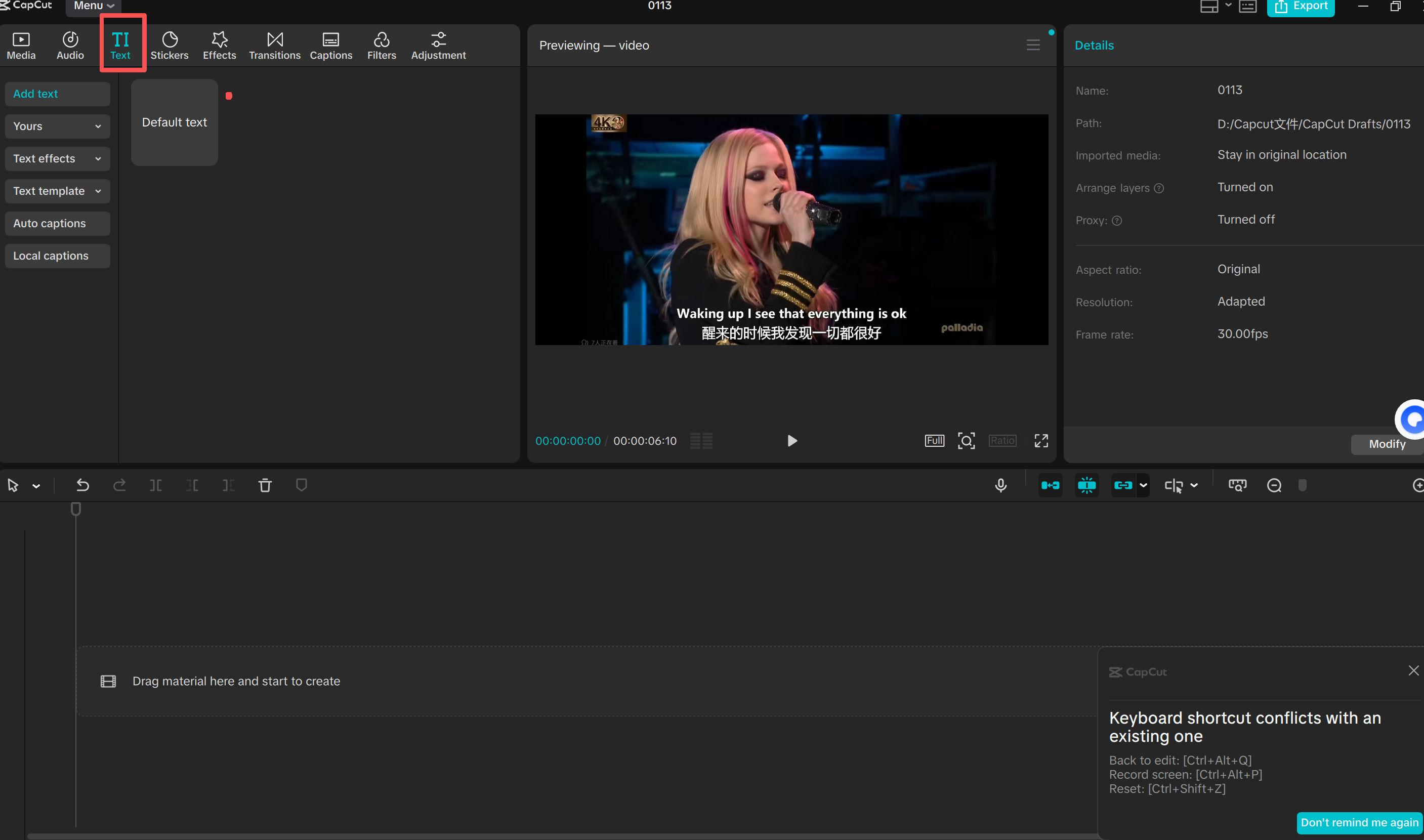Toggle linkage button in timeline toolbar
This screenshot has height=840, width=1424.
1122,485
